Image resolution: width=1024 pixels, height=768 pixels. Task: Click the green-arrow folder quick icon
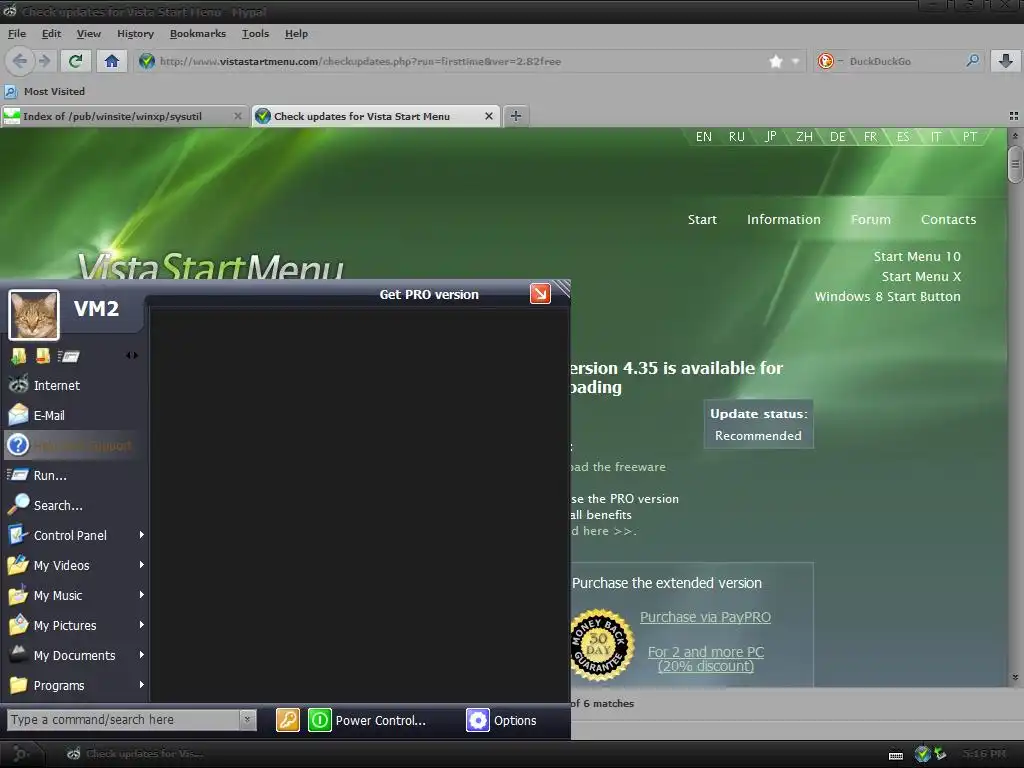tap(18, 356)
